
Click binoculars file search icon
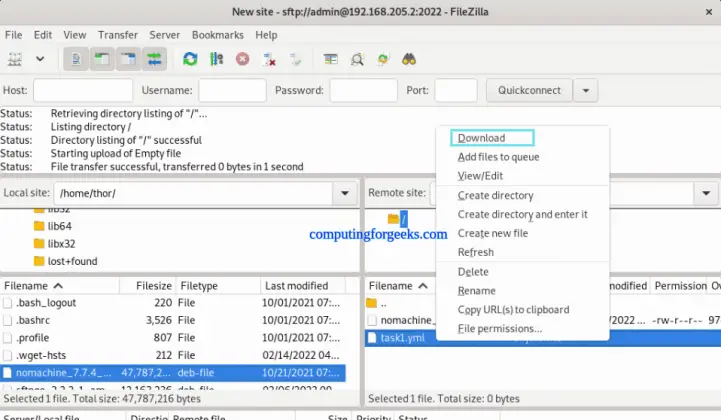tap(408, 59)
